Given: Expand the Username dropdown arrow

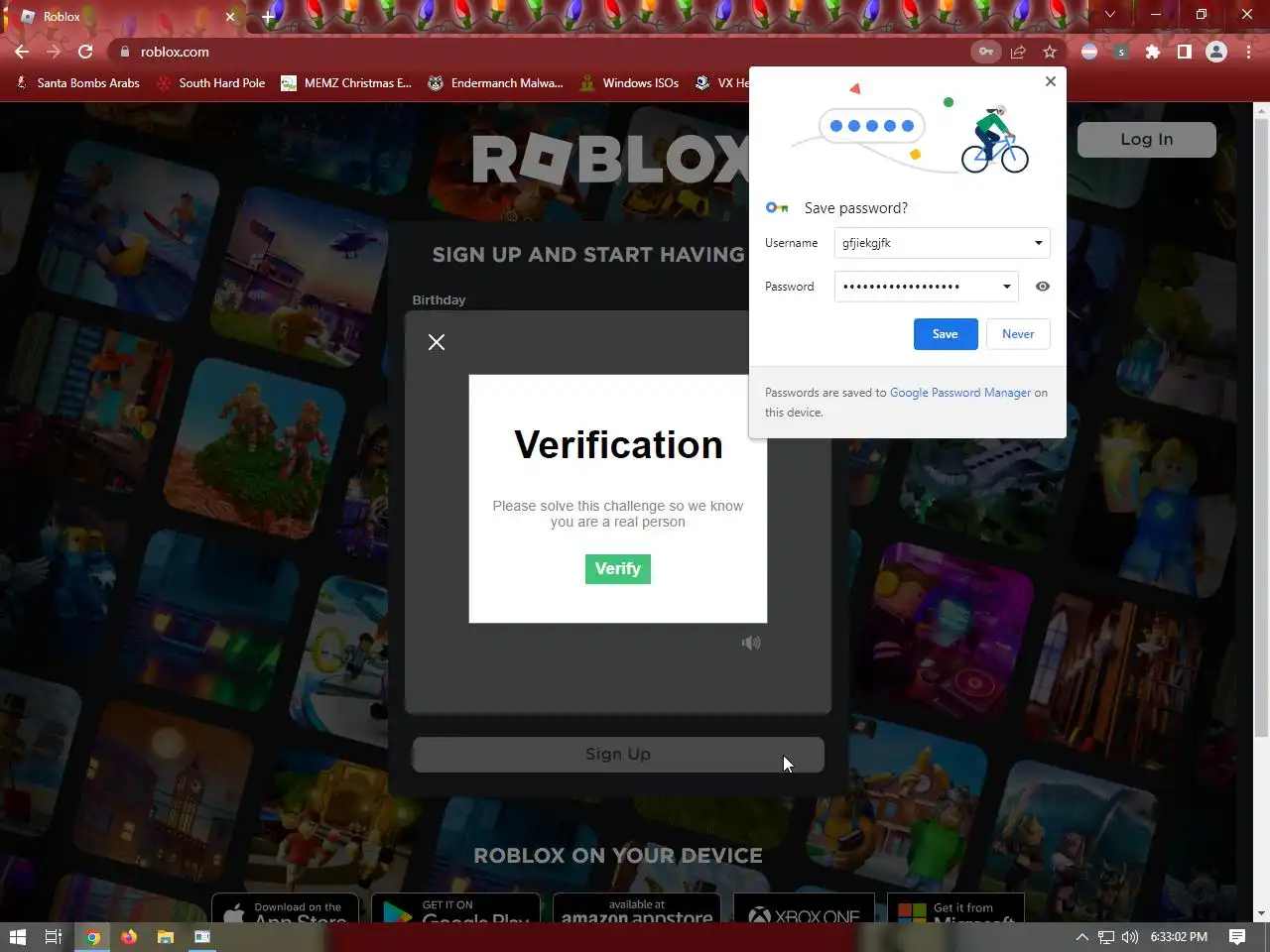Looking at the screenshot, I should (1038, 243).
